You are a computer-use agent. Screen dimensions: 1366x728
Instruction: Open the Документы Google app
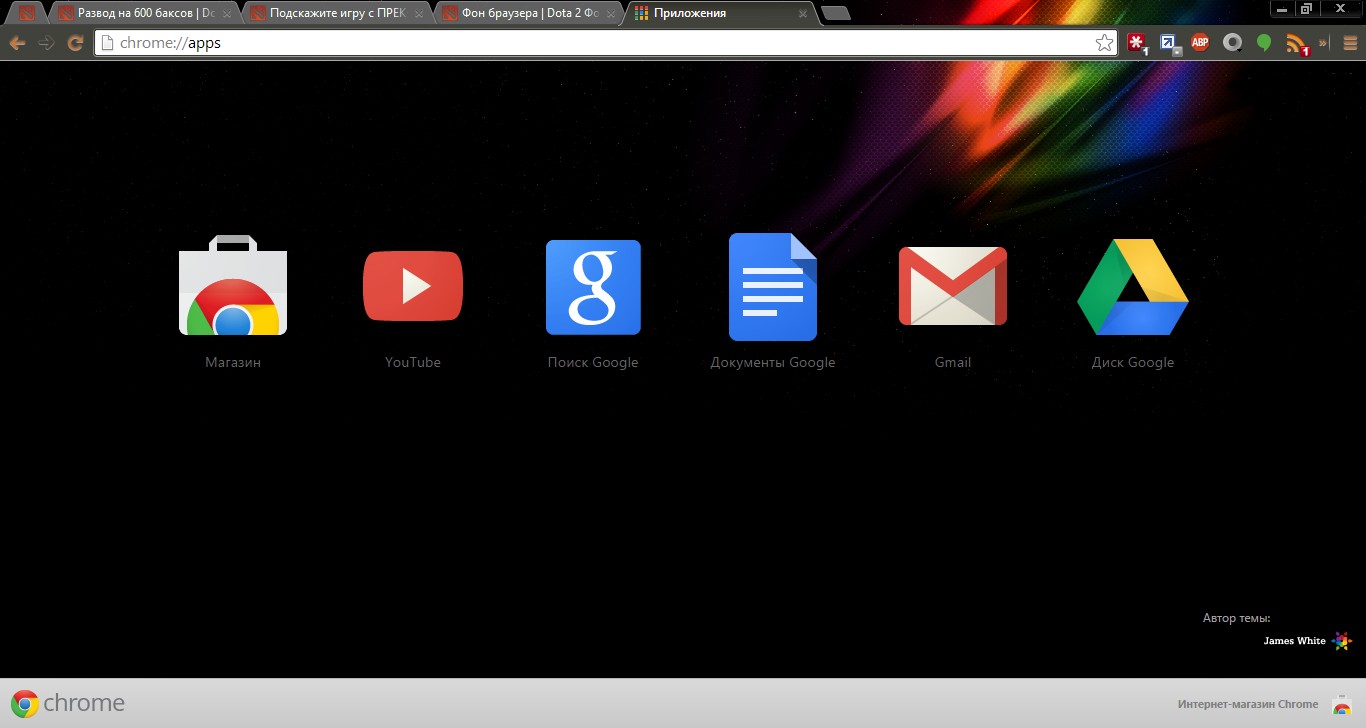[x=772, y=288]
